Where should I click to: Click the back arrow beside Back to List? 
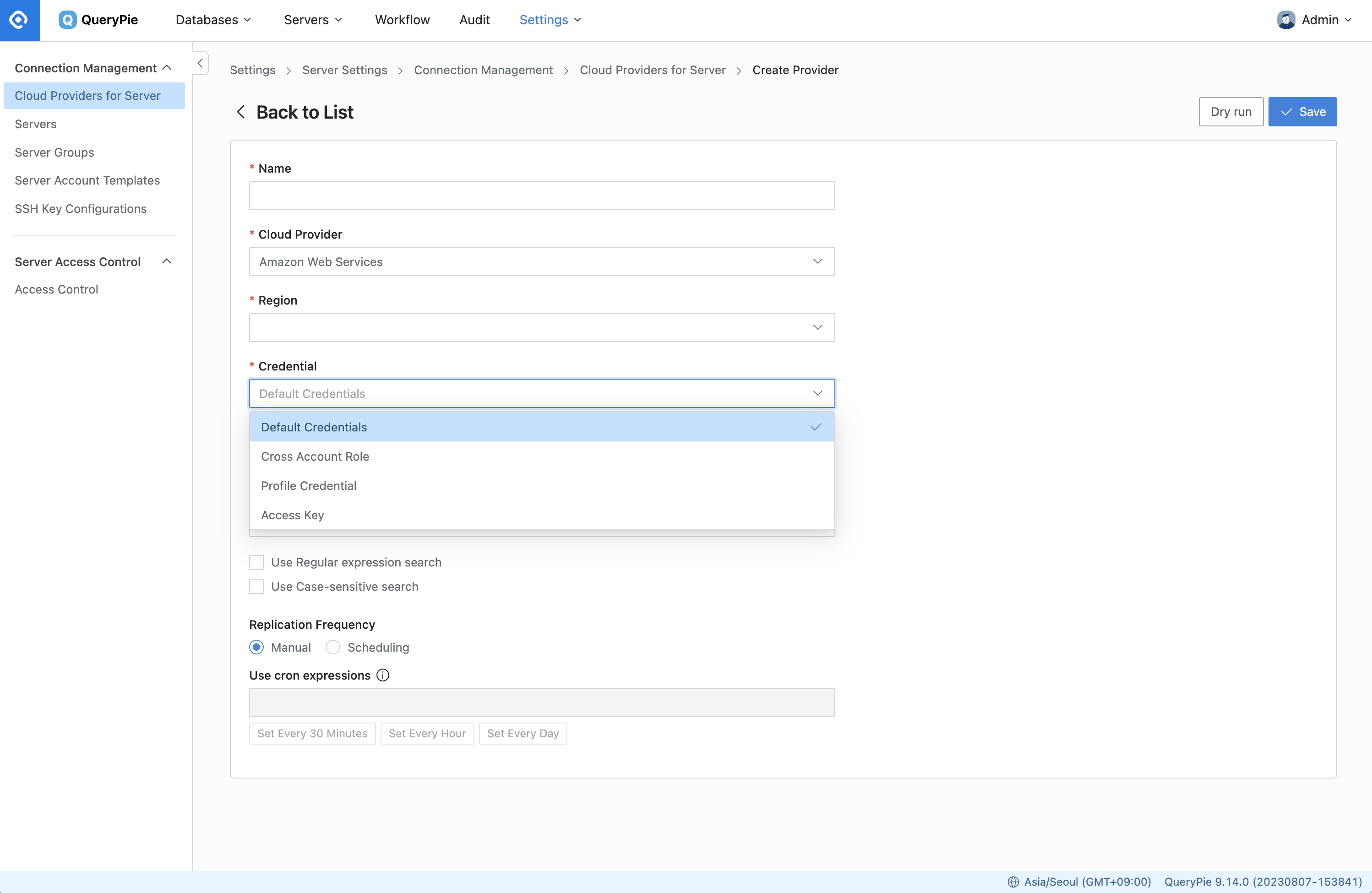pos(241,112)
